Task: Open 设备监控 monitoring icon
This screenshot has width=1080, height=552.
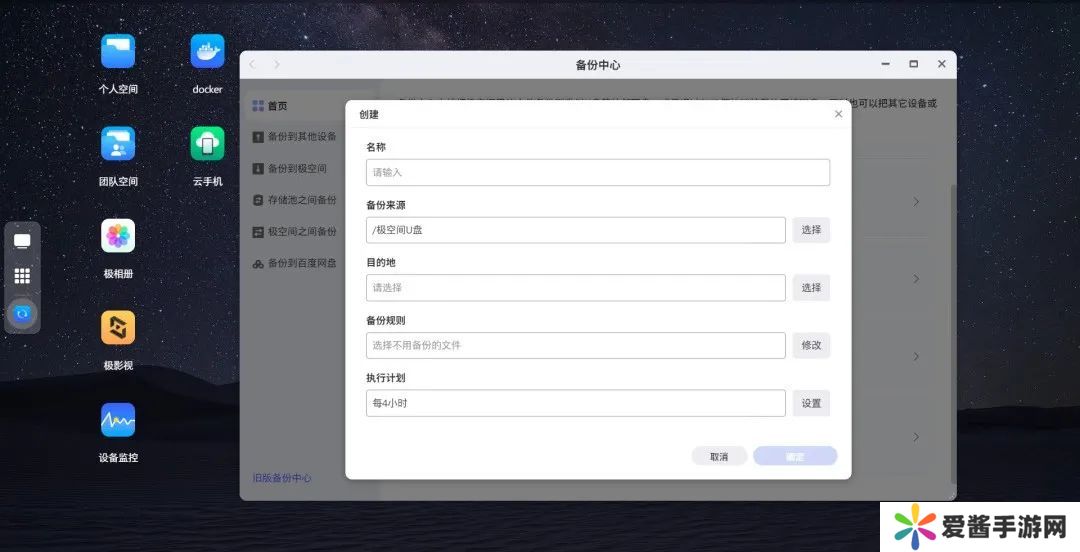Action: [117, 420]
